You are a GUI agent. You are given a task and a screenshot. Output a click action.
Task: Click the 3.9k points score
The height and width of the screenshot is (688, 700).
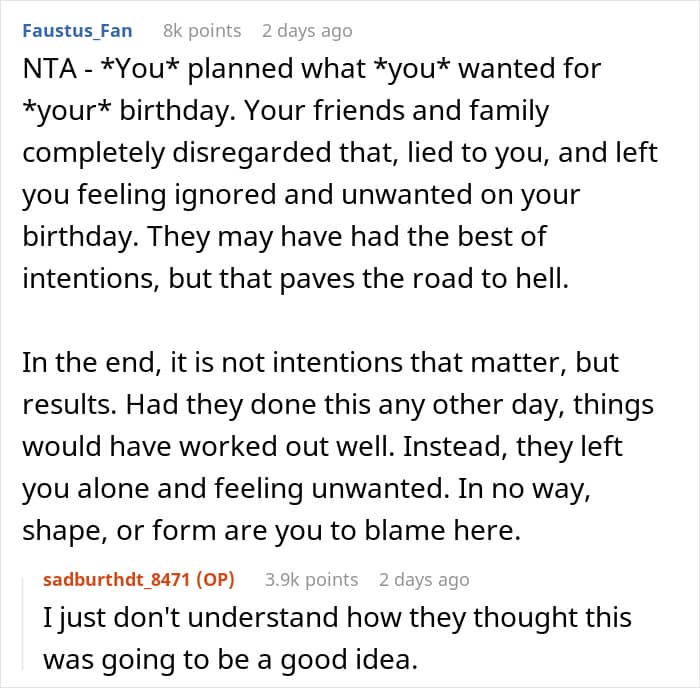tap(311, 579)
